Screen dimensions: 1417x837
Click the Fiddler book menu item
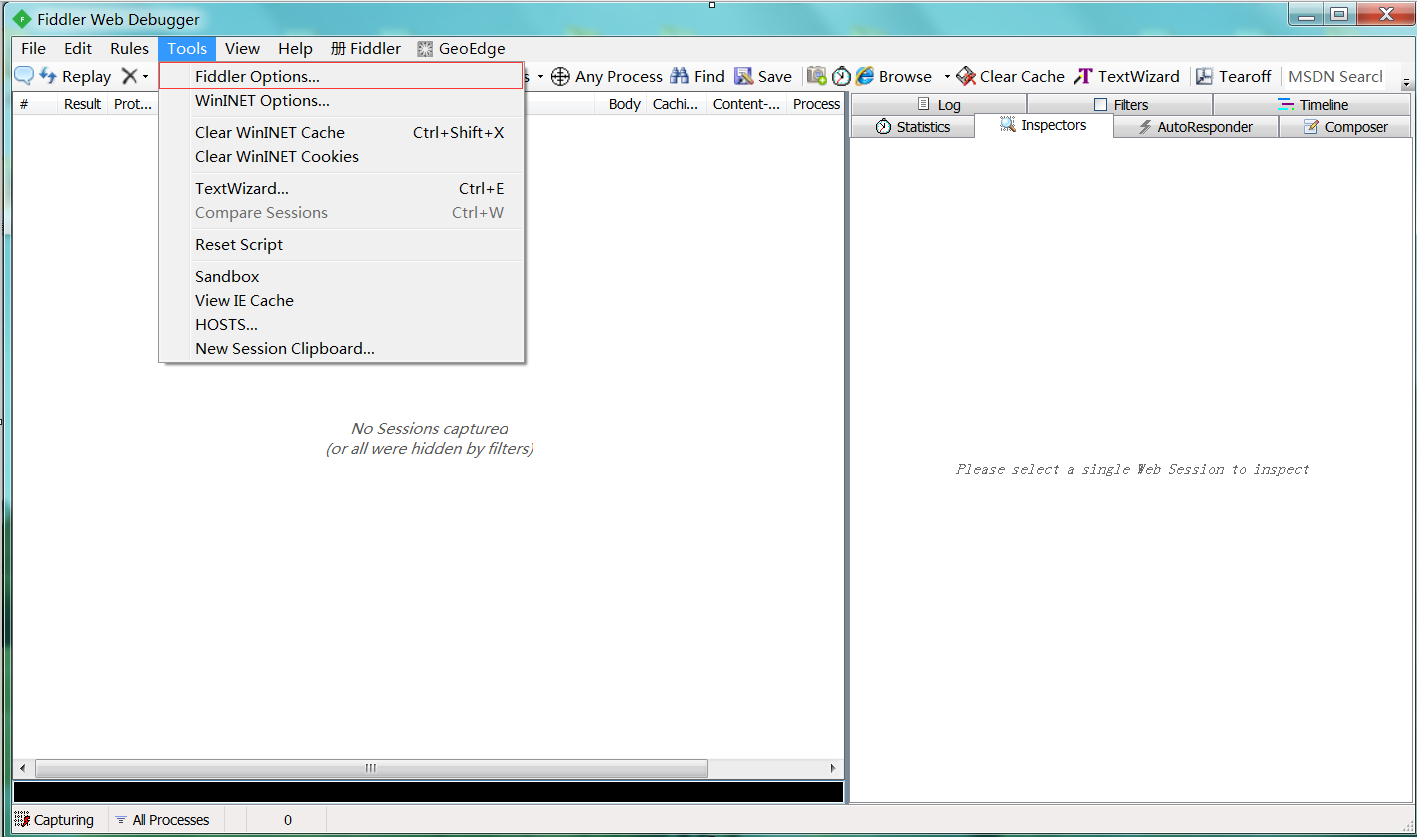(366, 48)
